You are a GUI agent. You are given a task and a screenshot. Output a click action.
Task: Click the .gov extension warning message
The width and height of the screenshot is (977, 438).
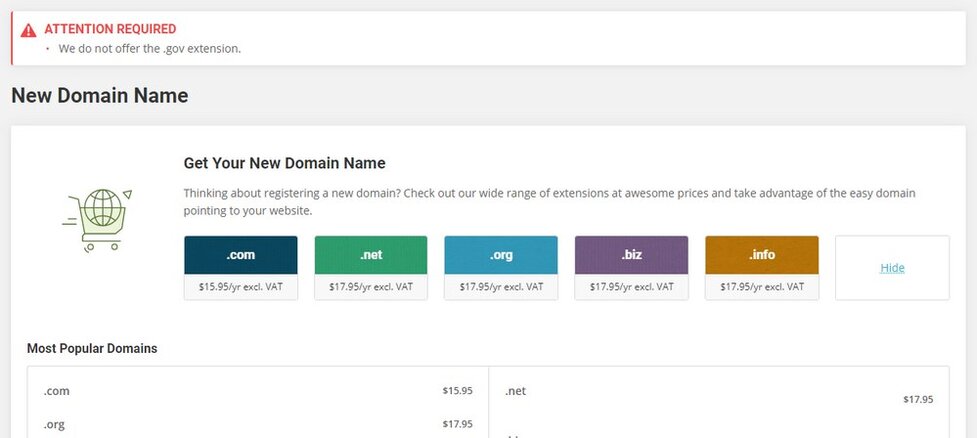149,48
